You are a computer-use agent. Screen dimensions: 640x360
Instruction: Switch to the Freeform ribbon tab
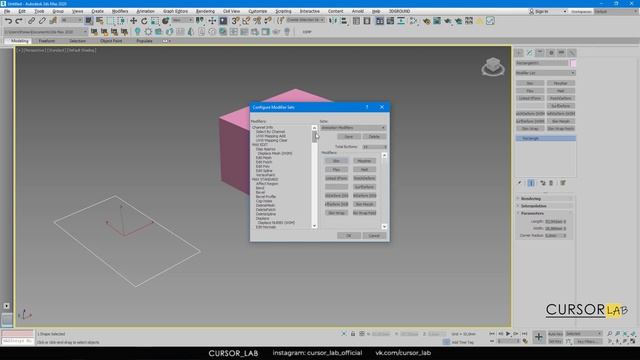click(47, 41)
